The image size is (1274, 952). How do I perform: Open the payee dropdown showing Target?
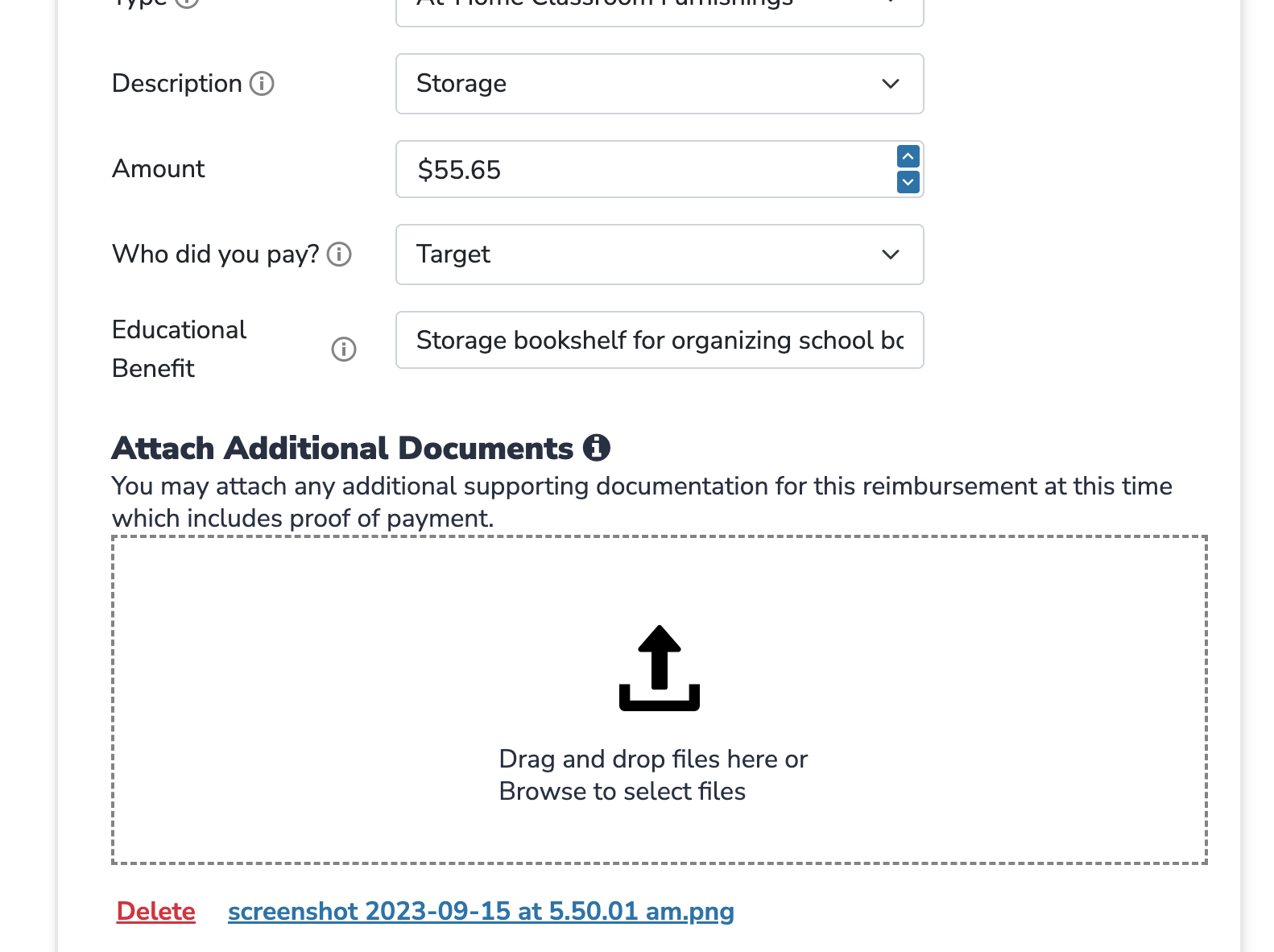tap(659, 255)
